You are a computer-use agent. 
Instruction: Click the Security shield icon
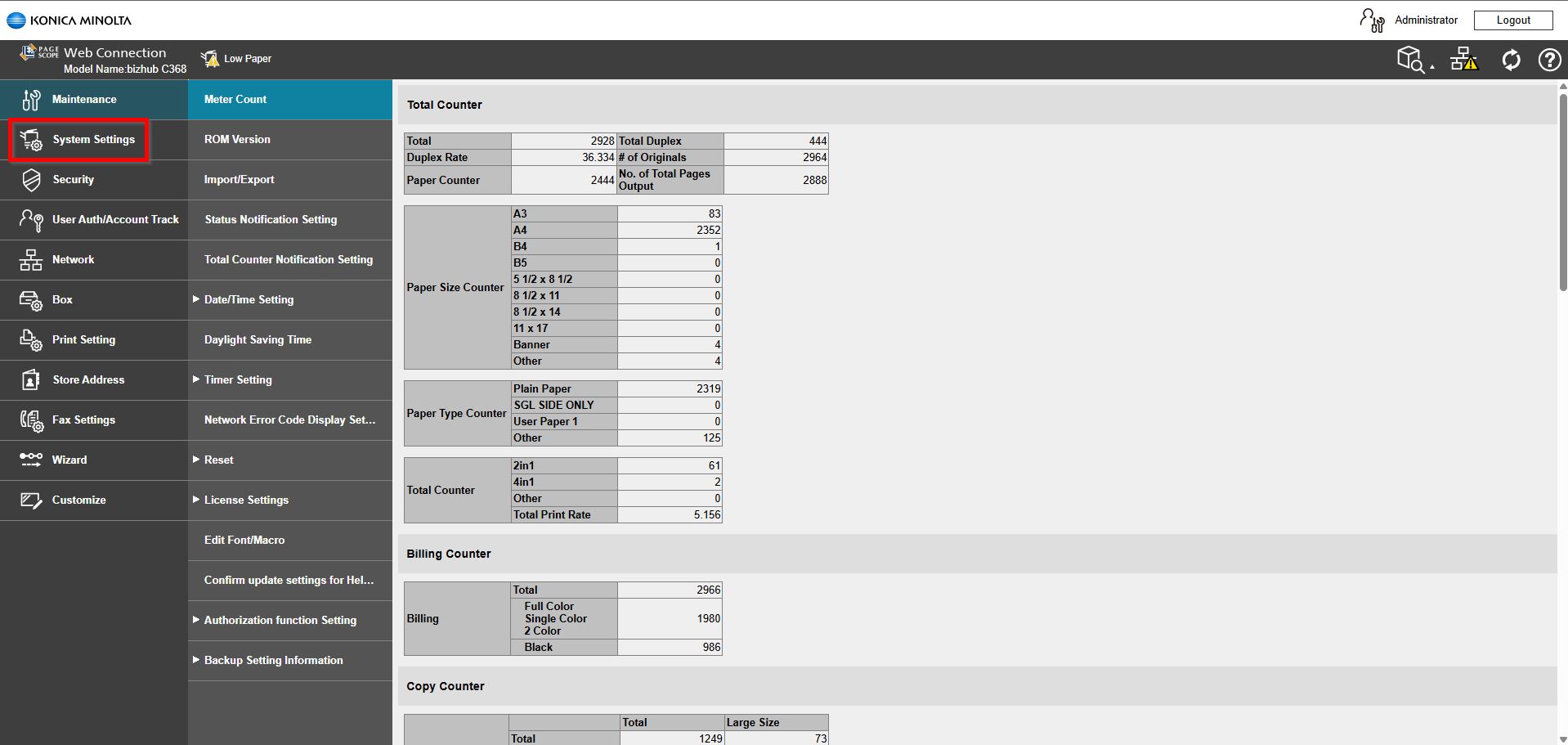click(x=31, y=180)
